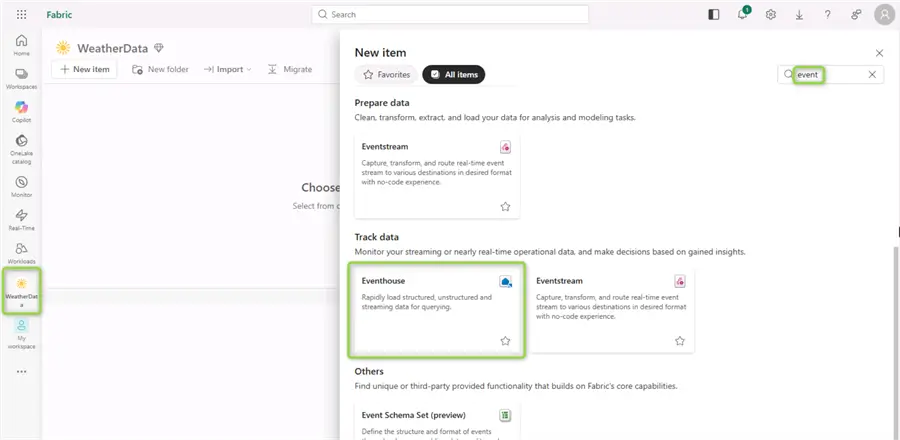Click the notifications bell icon
Viewport: 900px width, 440px height.
click(743, 14)
